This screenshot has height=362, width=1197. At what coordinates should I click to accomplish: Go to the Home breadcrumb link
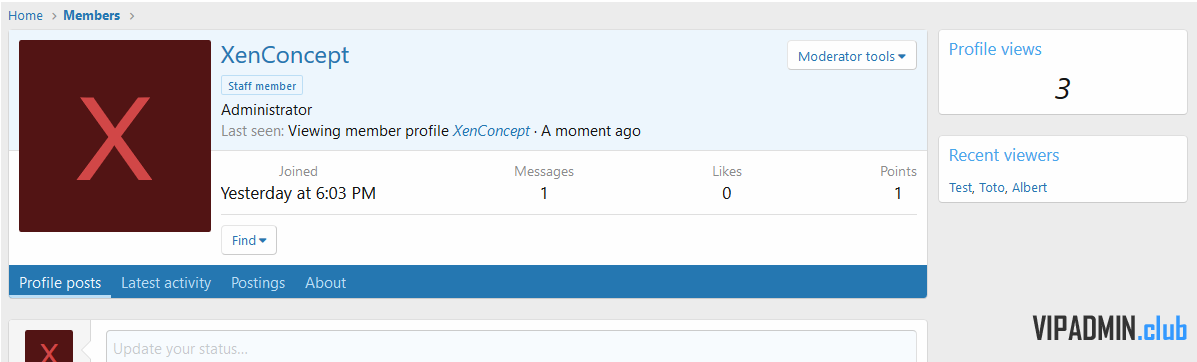point(25,15)
